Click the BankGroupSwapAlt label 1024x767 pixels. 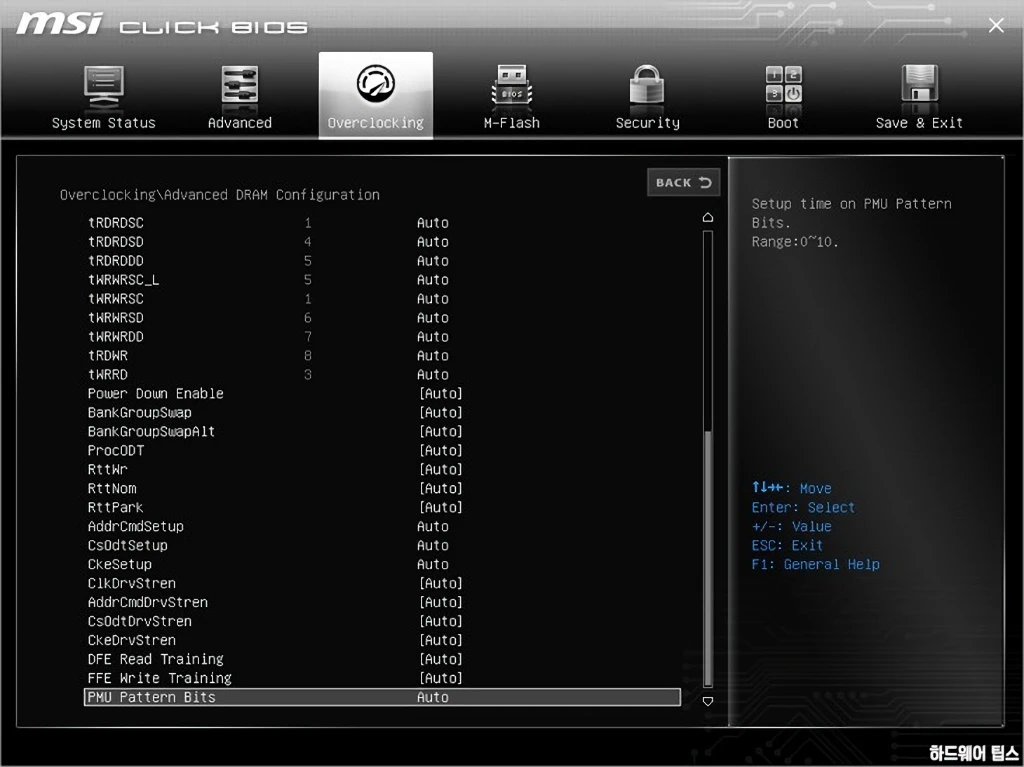coord(151,431)
